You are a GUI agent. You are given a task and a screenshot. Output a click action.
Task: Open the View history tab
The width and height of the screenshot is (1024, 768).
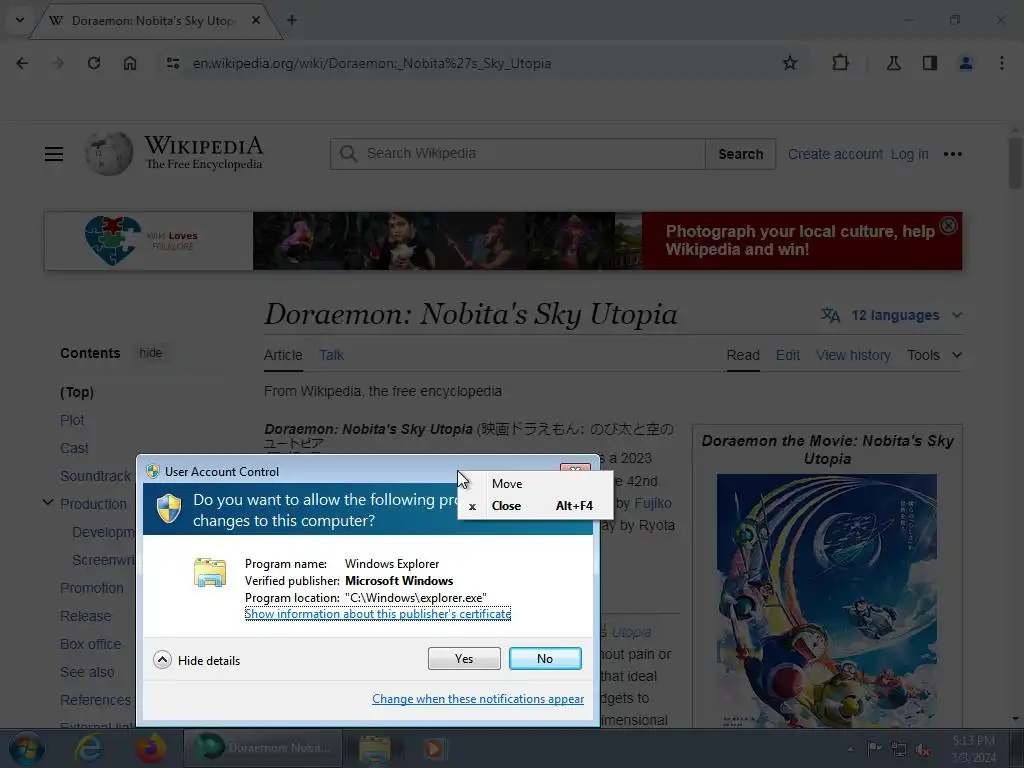tap(853, 355)
